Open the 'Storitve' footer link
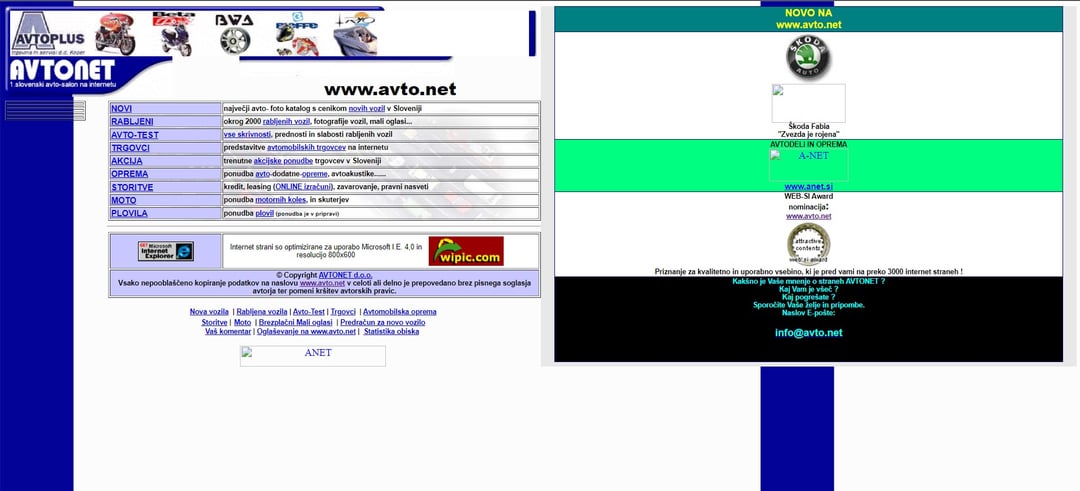The image size is (1080, 491). click(x=214, y=322)
